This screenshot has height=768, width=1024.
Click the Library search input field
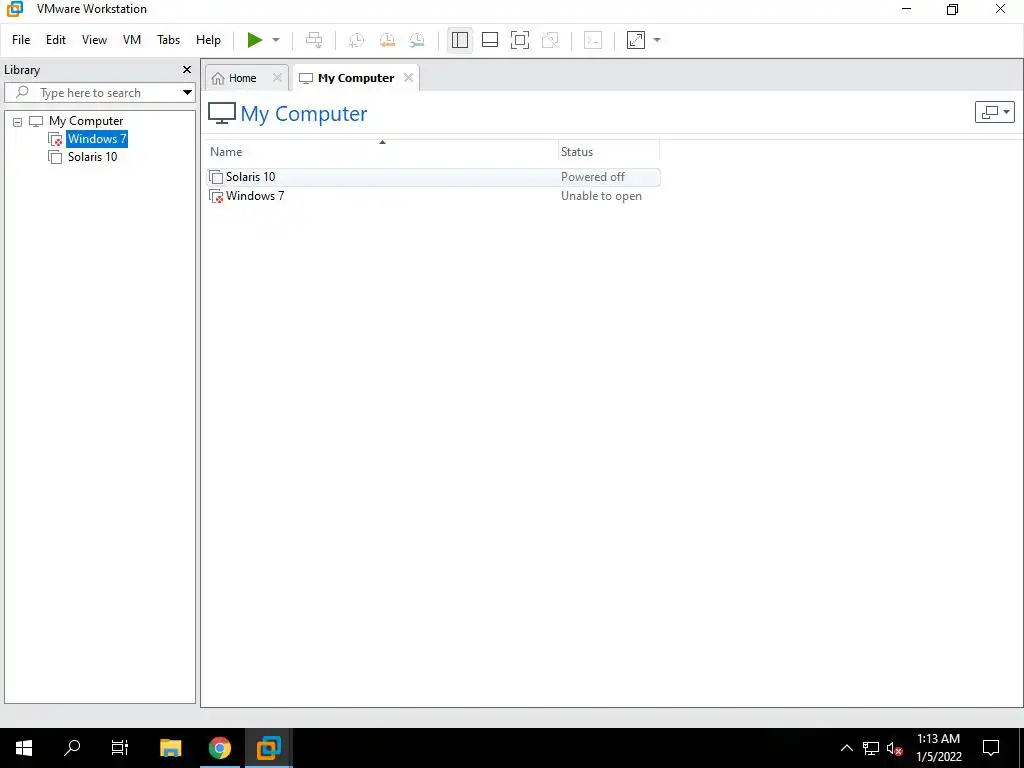click(98, 93)
